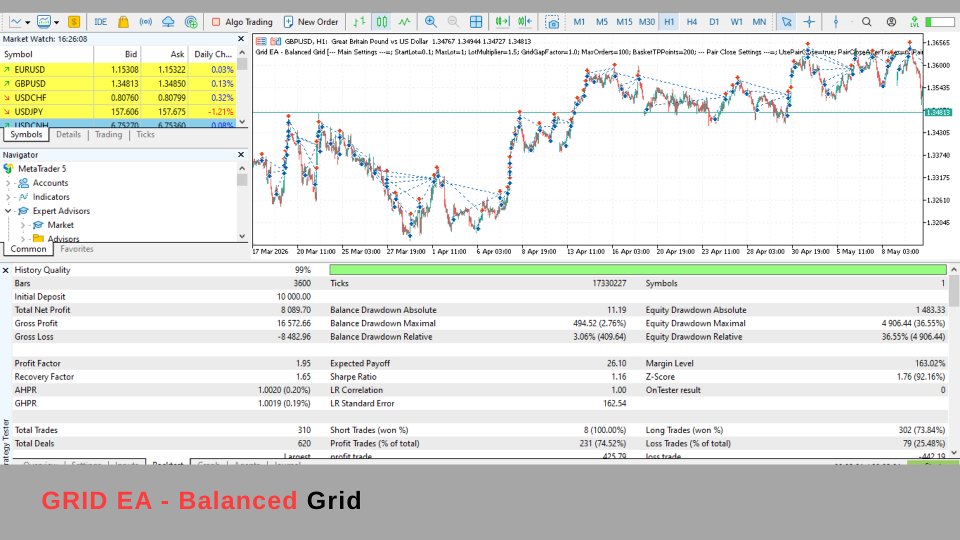Click the subscribe target icon with plus
Viewport: 960px width, 540px height.
pos(191,22)
